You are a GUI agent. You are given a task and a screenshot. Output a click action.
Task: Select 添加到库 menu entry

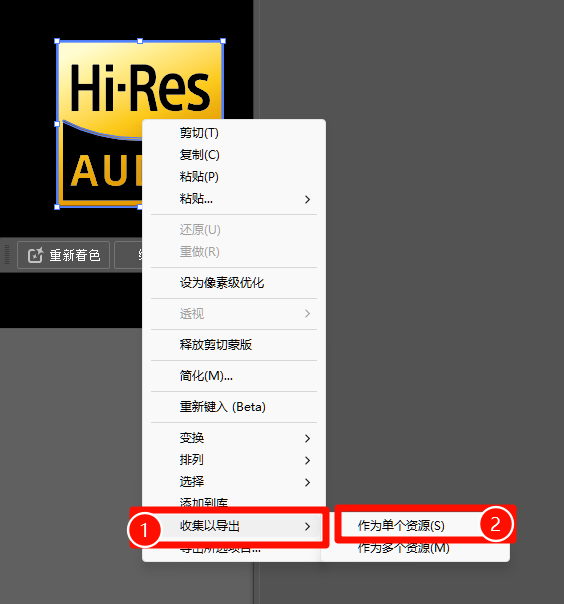pyautogui.click(x=234, y=503)
